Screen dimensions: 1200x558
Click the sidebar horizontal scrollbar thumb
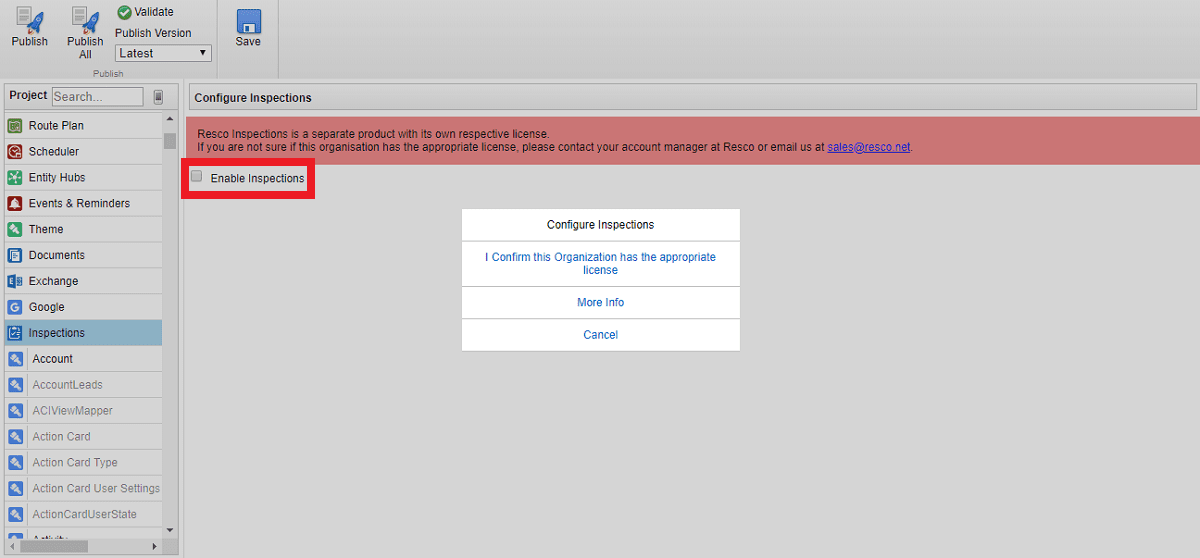click(52, 546)
